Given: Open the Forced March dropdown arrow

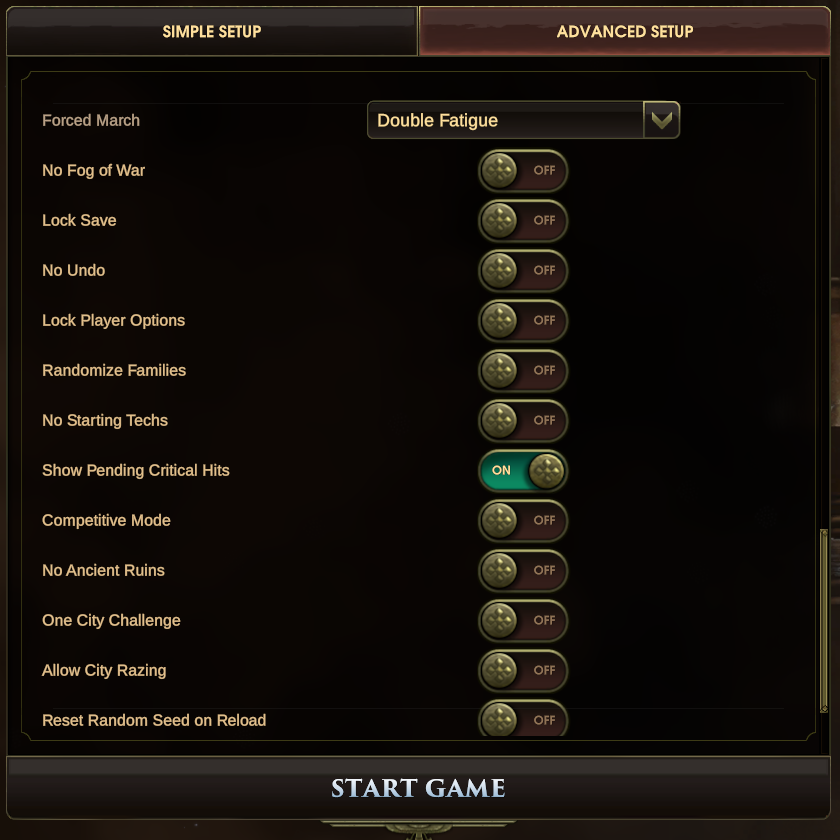Looking at the screenshot, I should (x=661, y=120).
